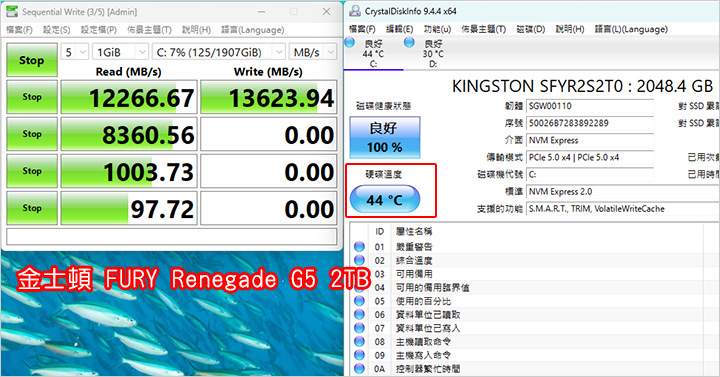The height and width of the screenshot is (377, 720).
Task: Click the blue status orb for drive C:
Action: point(350,43)
